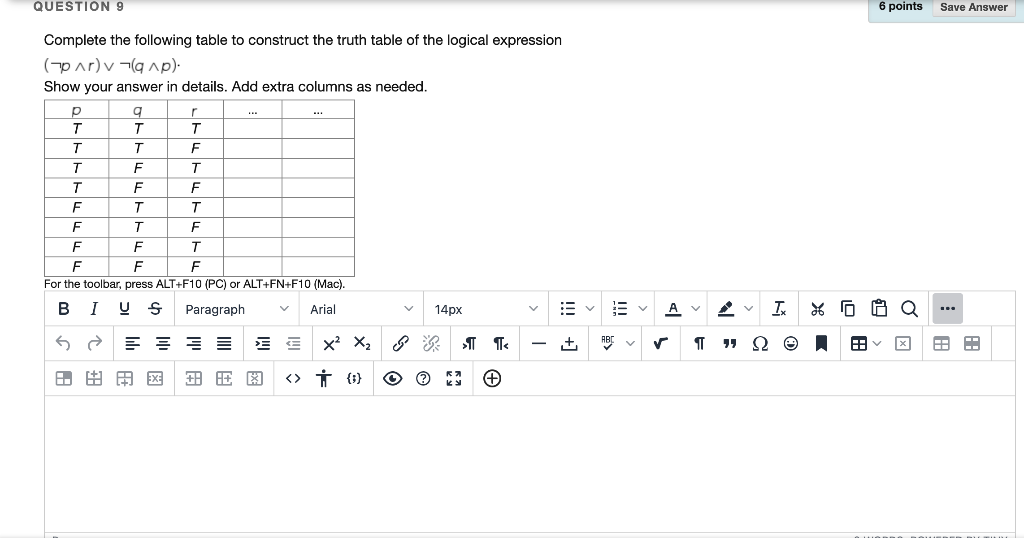Cut selection with scissors icon
The height and width of the screenshot is (538, 1024).
[817, 309]
